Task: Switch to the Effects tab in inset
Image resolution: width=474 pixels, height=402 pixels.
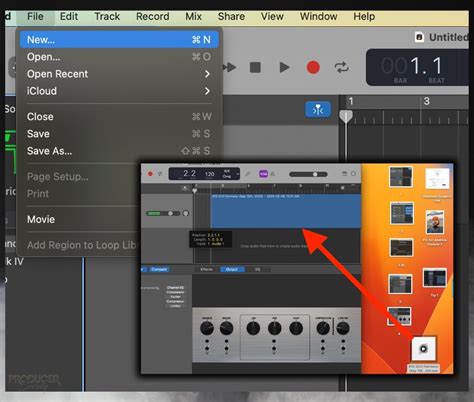Action: click(x=206, y=269)
